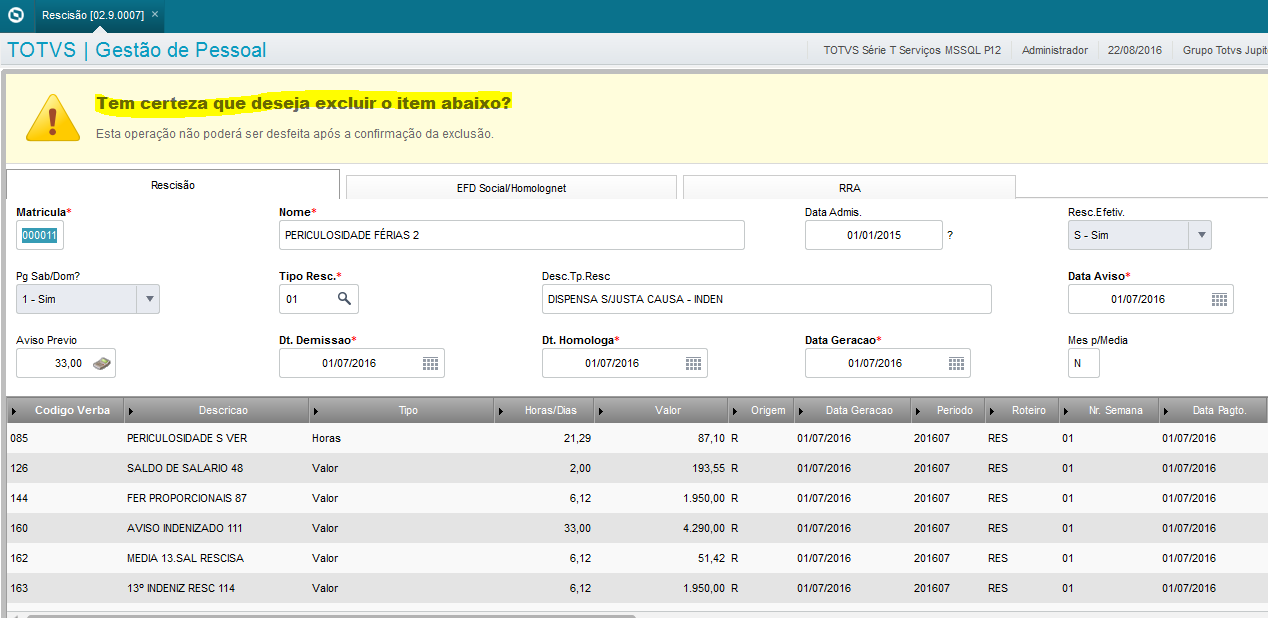Click value 51,42 in Valor column
Image resolution: width=1268 pixels, height=618 pixels.
711,558
